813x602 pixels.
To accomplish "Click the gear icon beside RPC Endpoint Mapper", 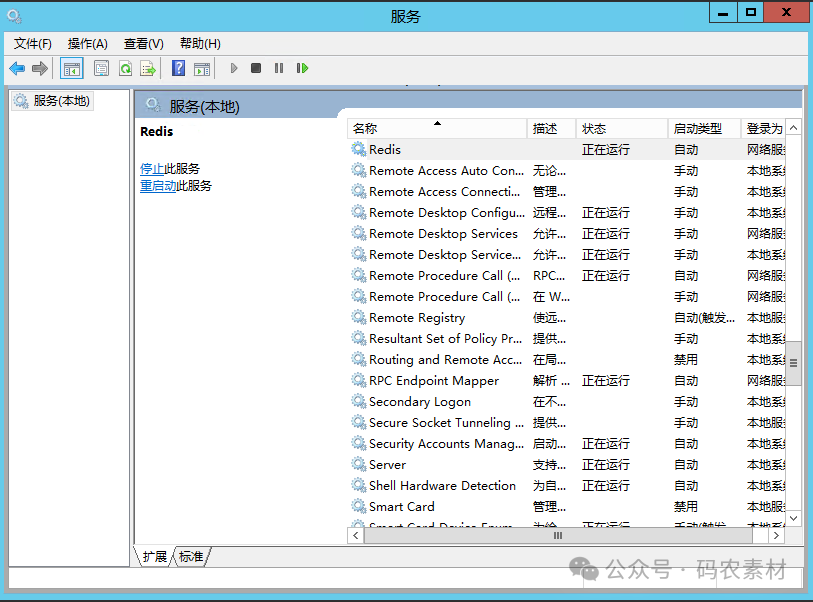I will point(359,380).
